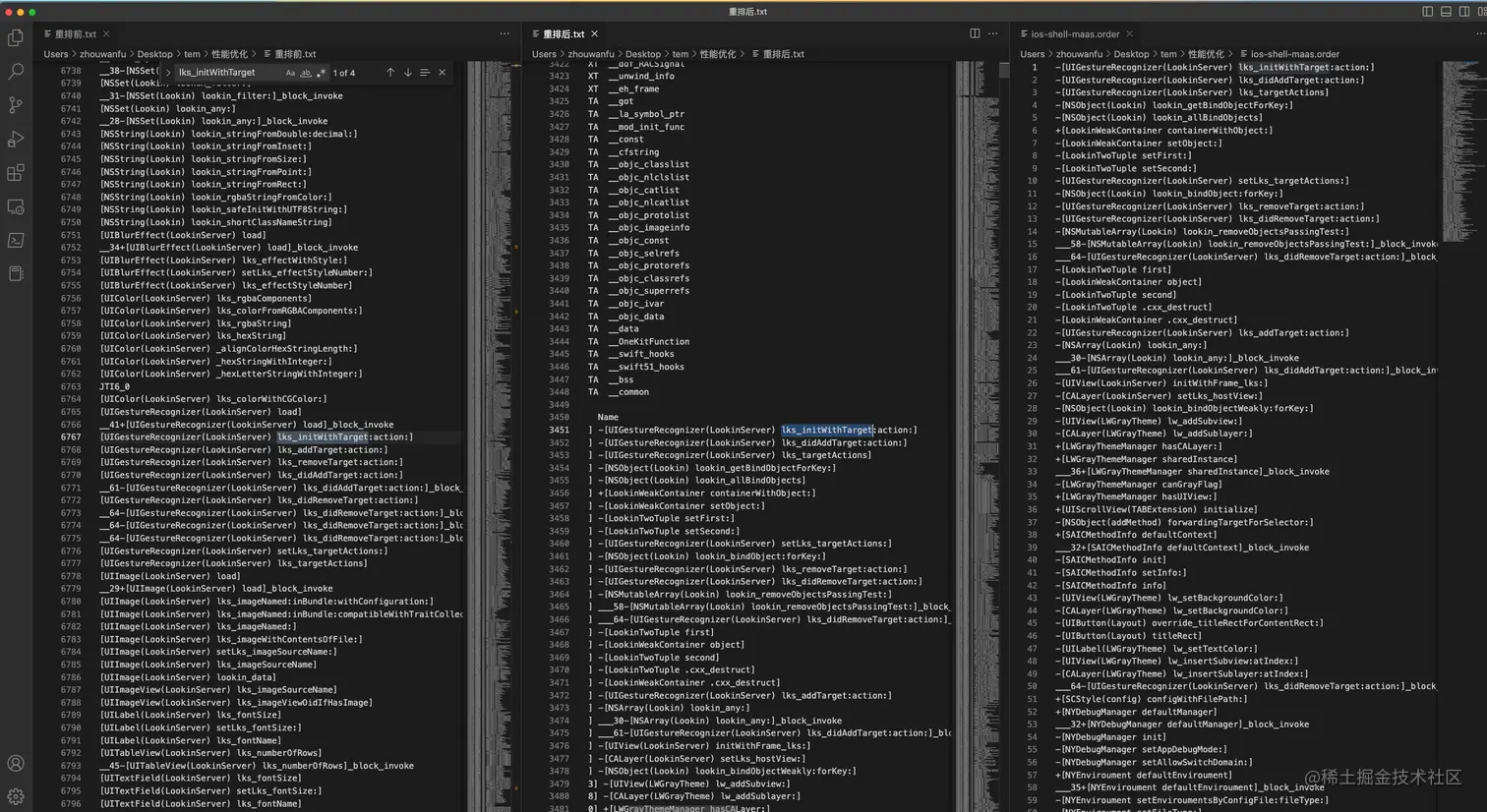Toggle primary sidebar from title bar layout controls
Screen dimensions: 1487x812
[x=1428, y=12]
